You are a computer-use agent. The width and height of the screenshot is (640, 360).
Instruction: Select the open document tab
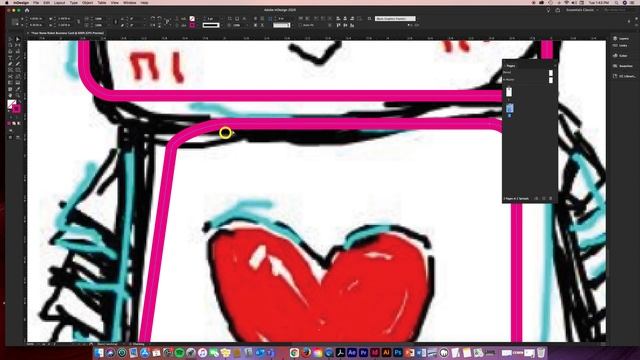coord(67,33)
